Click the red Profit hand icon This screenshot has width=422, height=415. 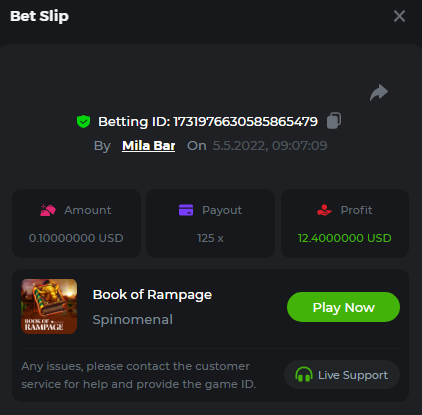tap(324, 210)
